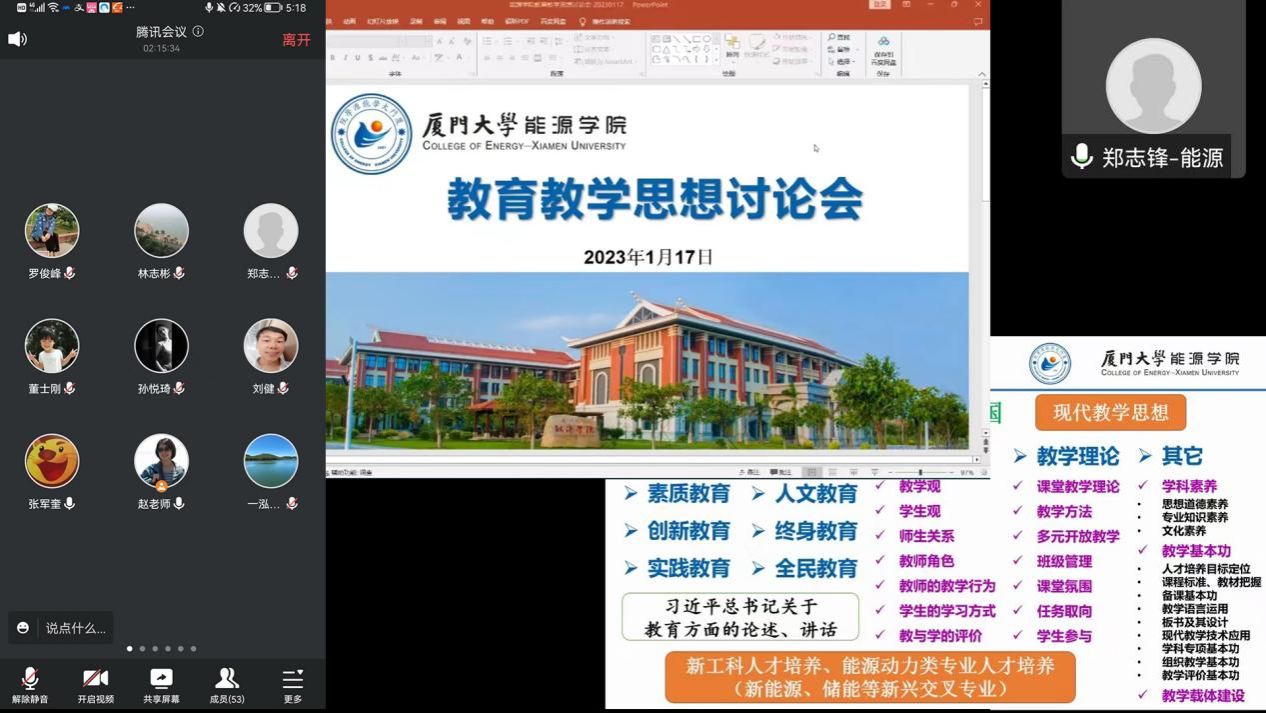Screen dimensions: 1266x713
Task: Adjust the PowerPoint zoom slider
Action: [x=920, y=472]
